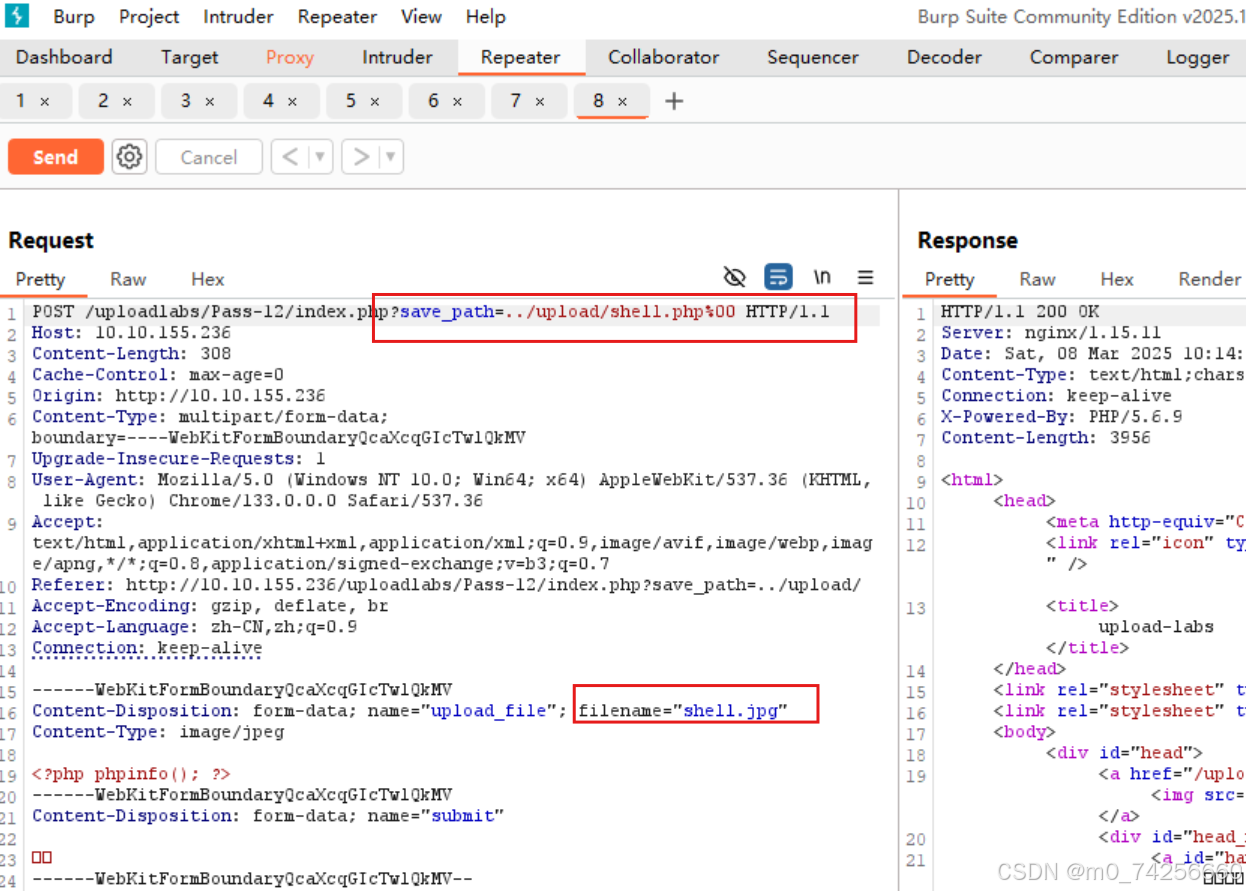Go back with the previous-request arrow
1246x891 pixels.
click(x=290, y=157)
